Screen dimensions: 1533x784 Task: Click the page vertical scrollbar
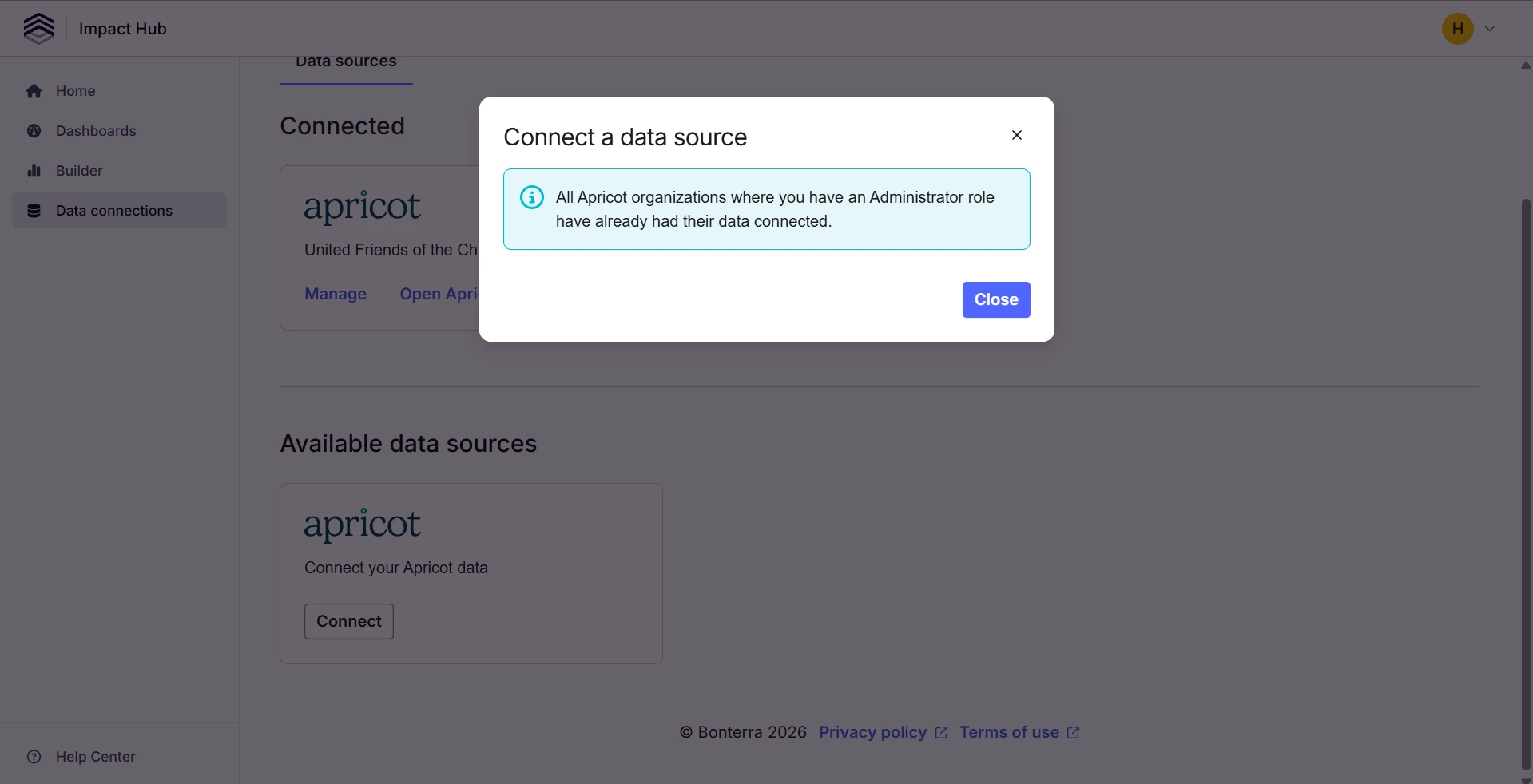(1526, 485)
